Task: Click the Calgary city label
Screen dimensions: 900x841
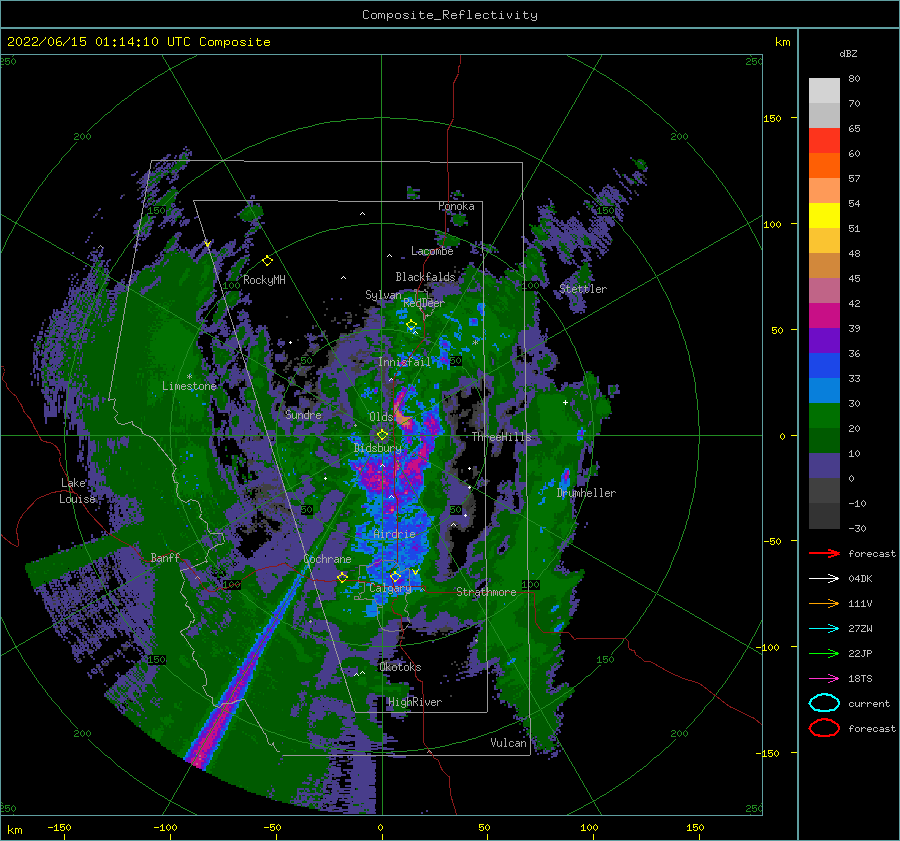Action: [390, 588]
